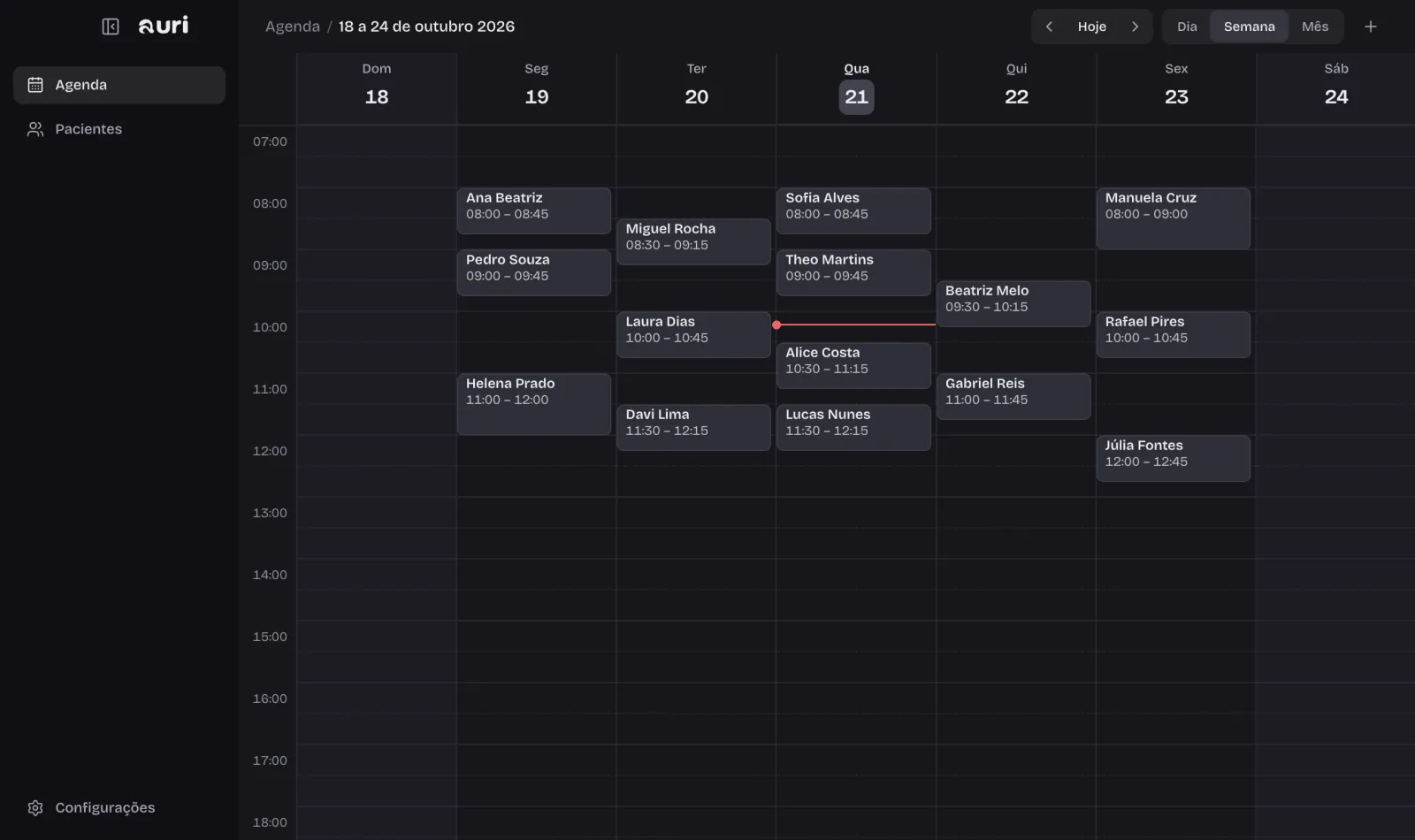The width and height of the screenshot is (1415, 840).
Task: Open Ana Beatriz 08:00 appointment
Action: (x=534, y=210)
